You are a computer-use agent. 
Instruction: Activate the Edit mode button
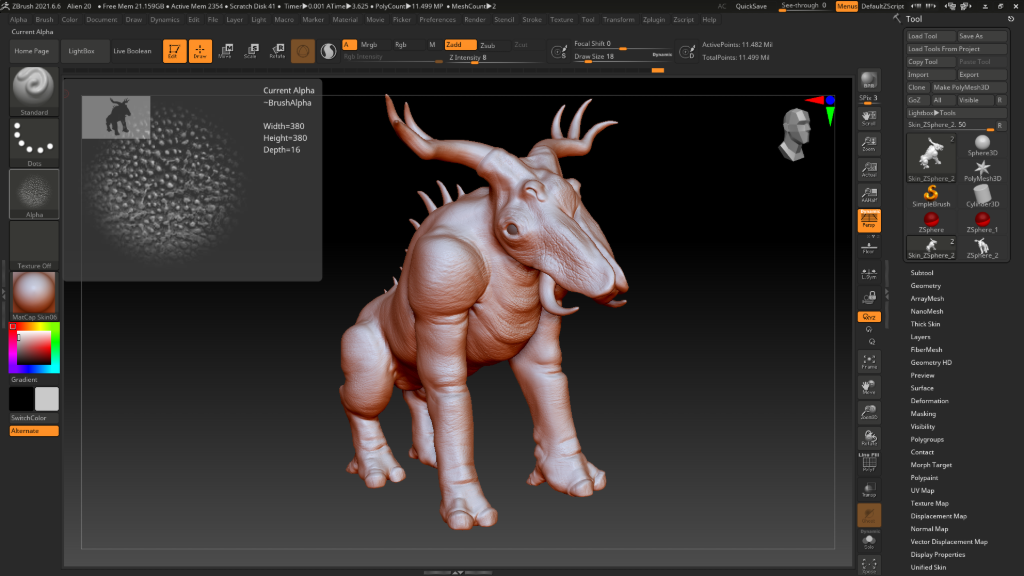(174, 51)
